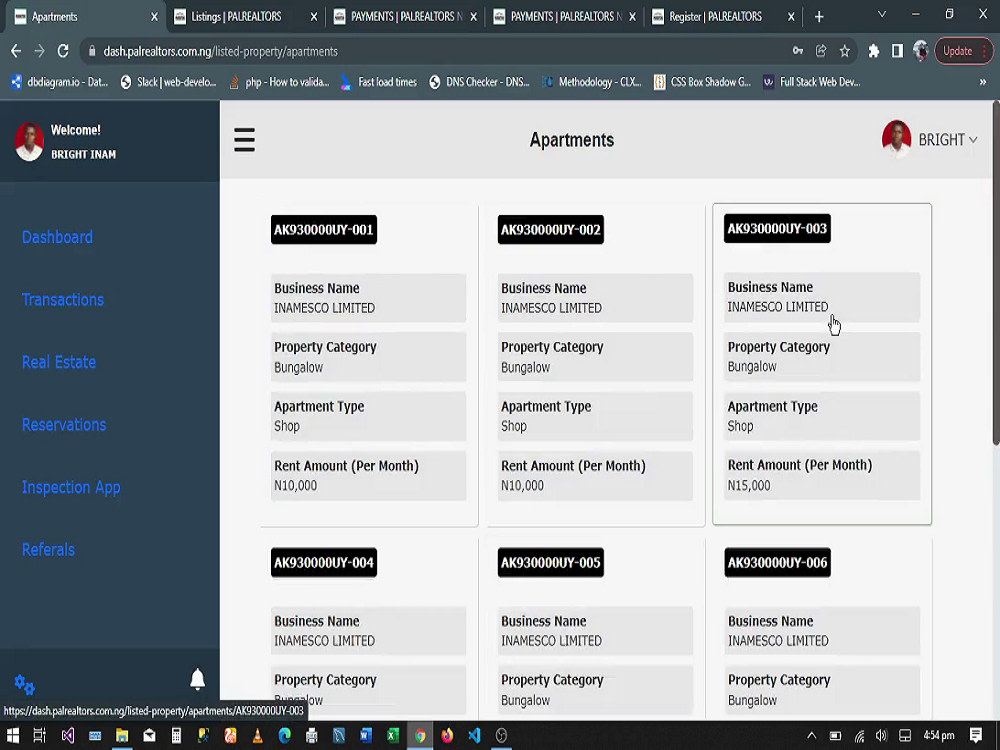The image size is (1000, 750).
Task: Bookmark this page with star
Action: (844, 51)
